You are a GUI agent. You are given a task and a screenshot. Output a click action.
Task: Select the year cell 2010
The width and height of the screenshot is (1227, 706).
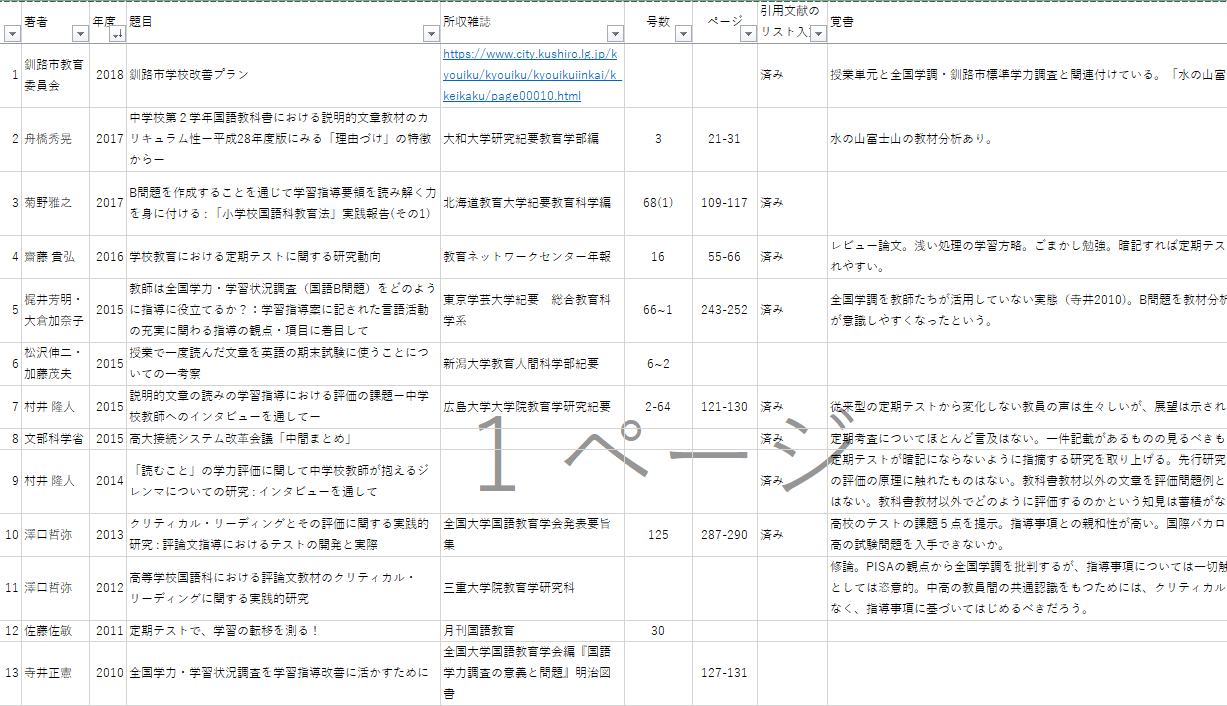(109, 673)
